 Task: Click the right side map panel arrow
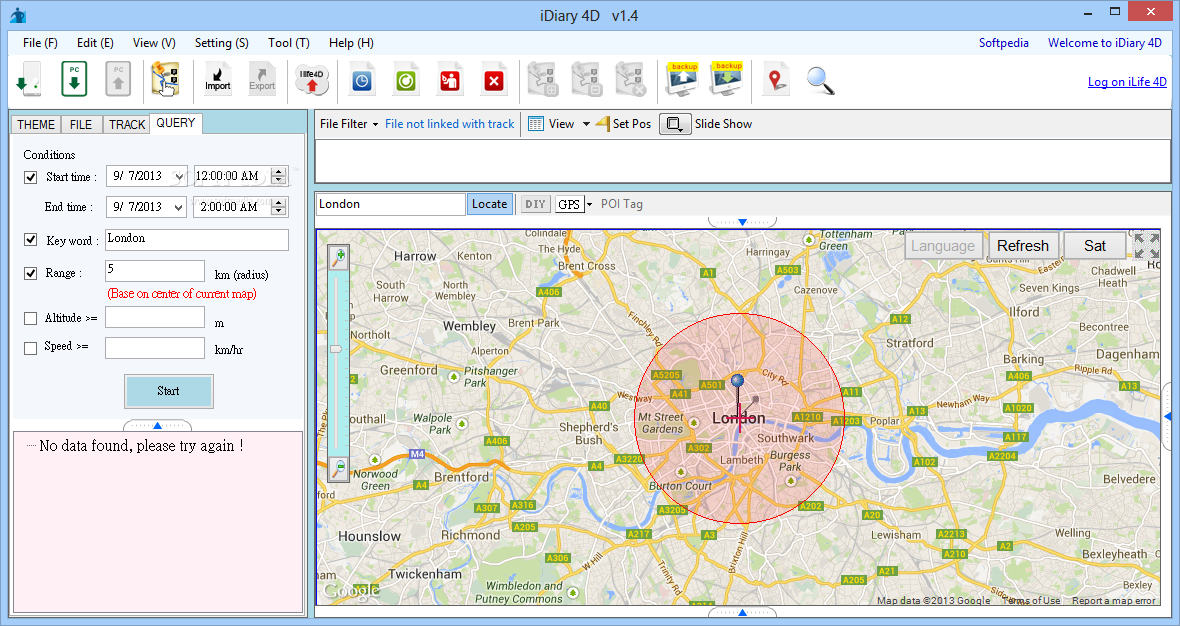point(1167,416)
